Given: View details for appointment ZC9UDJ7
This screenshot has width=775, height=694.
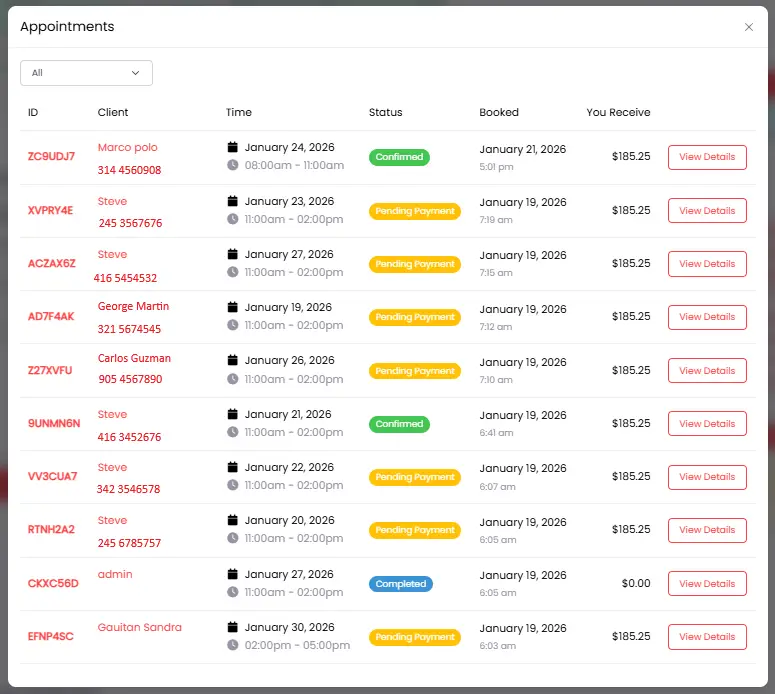Looking at the screenshot, I should click(707, 157).
